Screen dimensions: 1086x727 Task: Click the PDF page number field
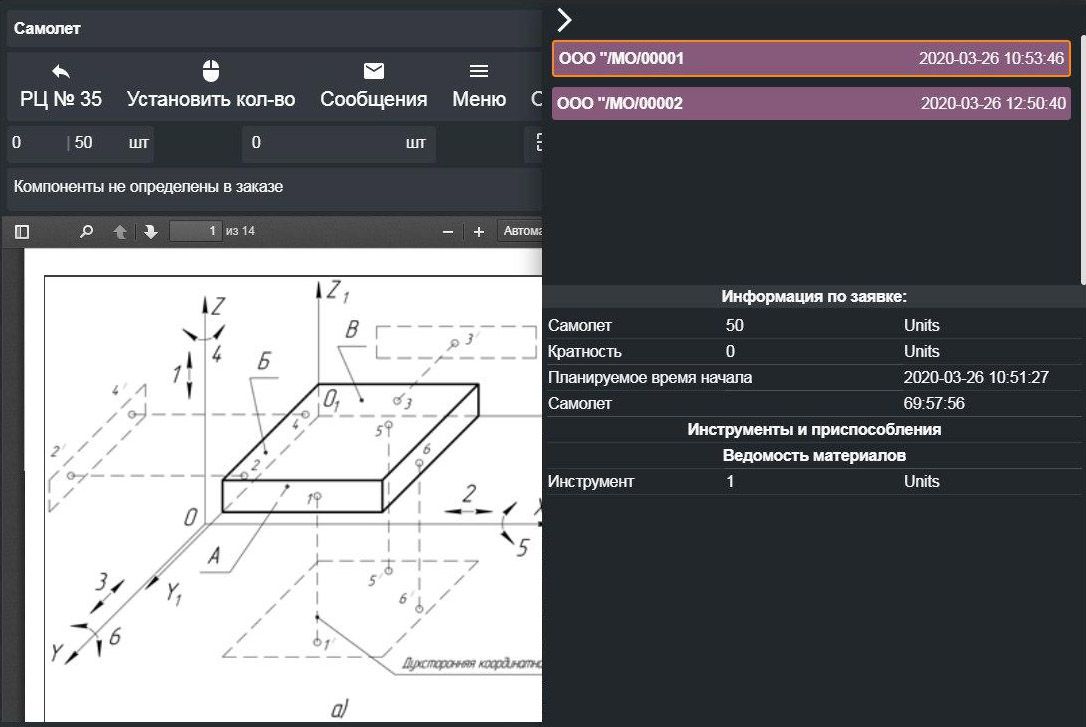(x=195, y=232)
